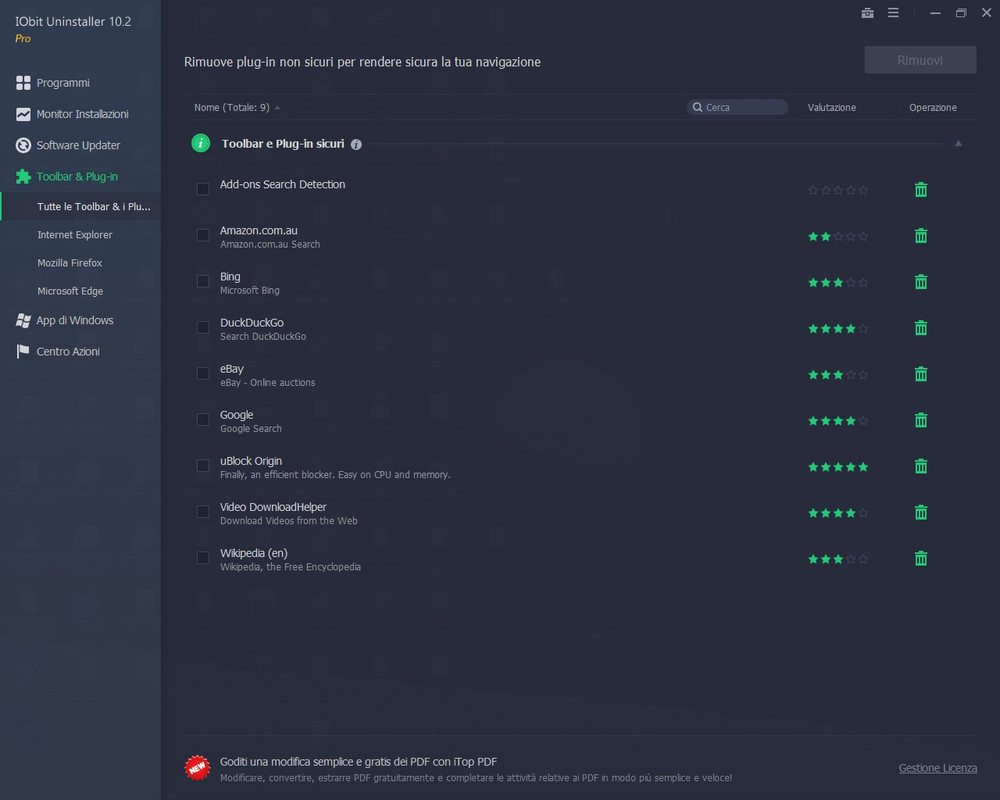Click the uBlock Origin star rating
The width and height of the screenshot is (1000, 800).
tap(837, 467)
